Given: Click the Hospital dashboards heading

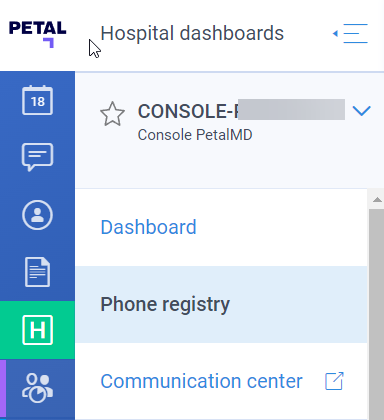Looking at the screenshot, I should [x=192, y=33].
